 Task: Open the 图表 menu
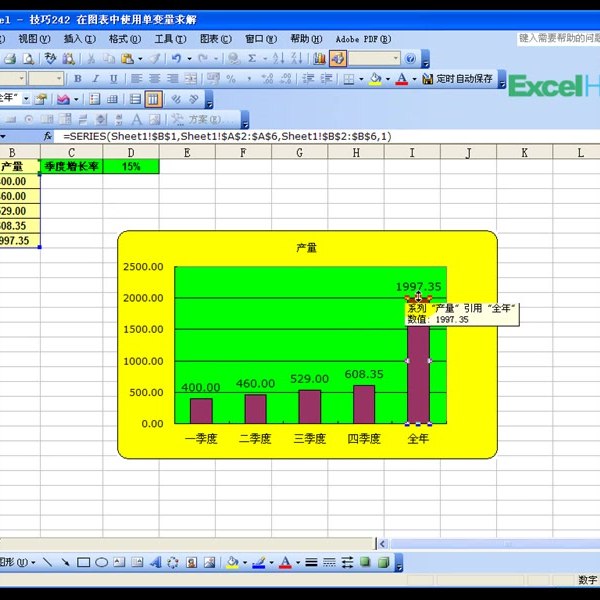click(215, 39)
